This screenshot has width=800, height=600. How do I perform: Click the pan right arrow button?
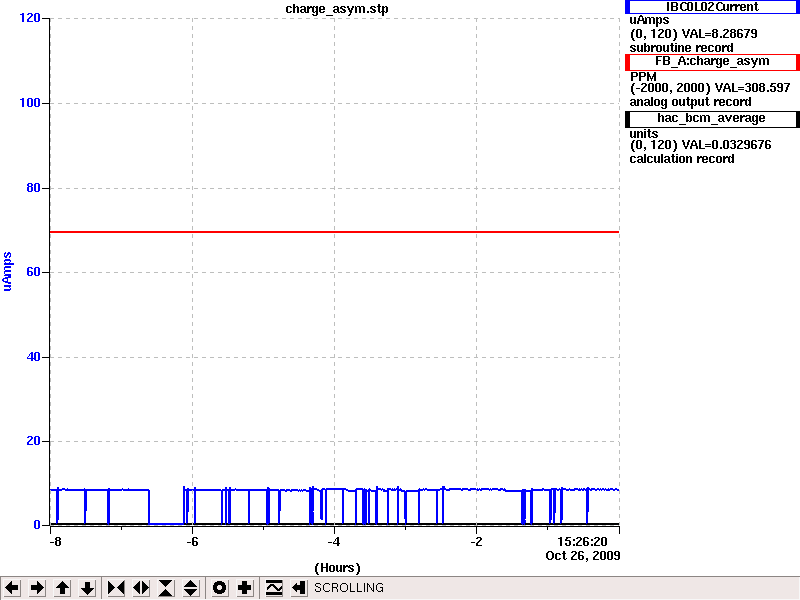(x=37, y=588)
